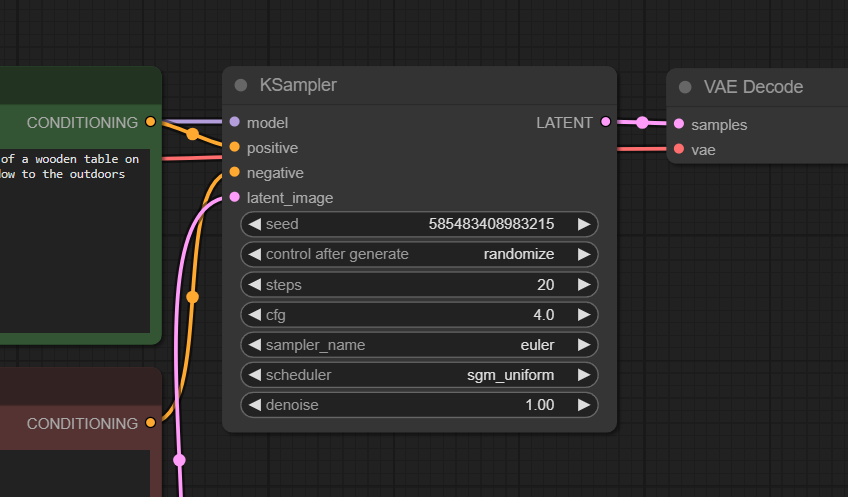This screenshot has width=848, height=497.
Task: Increase seed value with right arrow
Action: (584, 224)
